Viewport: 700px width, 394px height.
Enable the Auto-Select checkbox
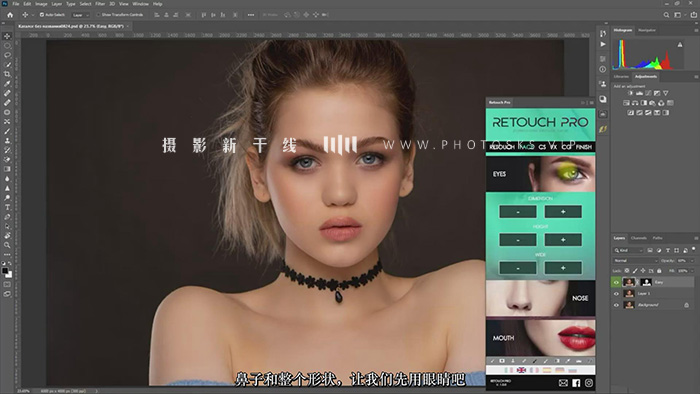click(x=42, y=15)
